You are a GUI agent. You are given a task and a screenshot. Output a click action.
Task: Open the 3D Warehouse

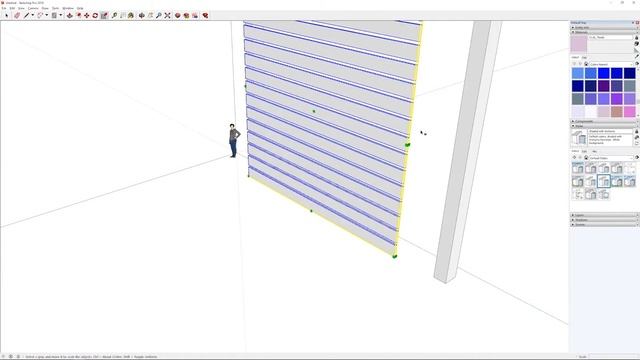[x=178, y=15]
